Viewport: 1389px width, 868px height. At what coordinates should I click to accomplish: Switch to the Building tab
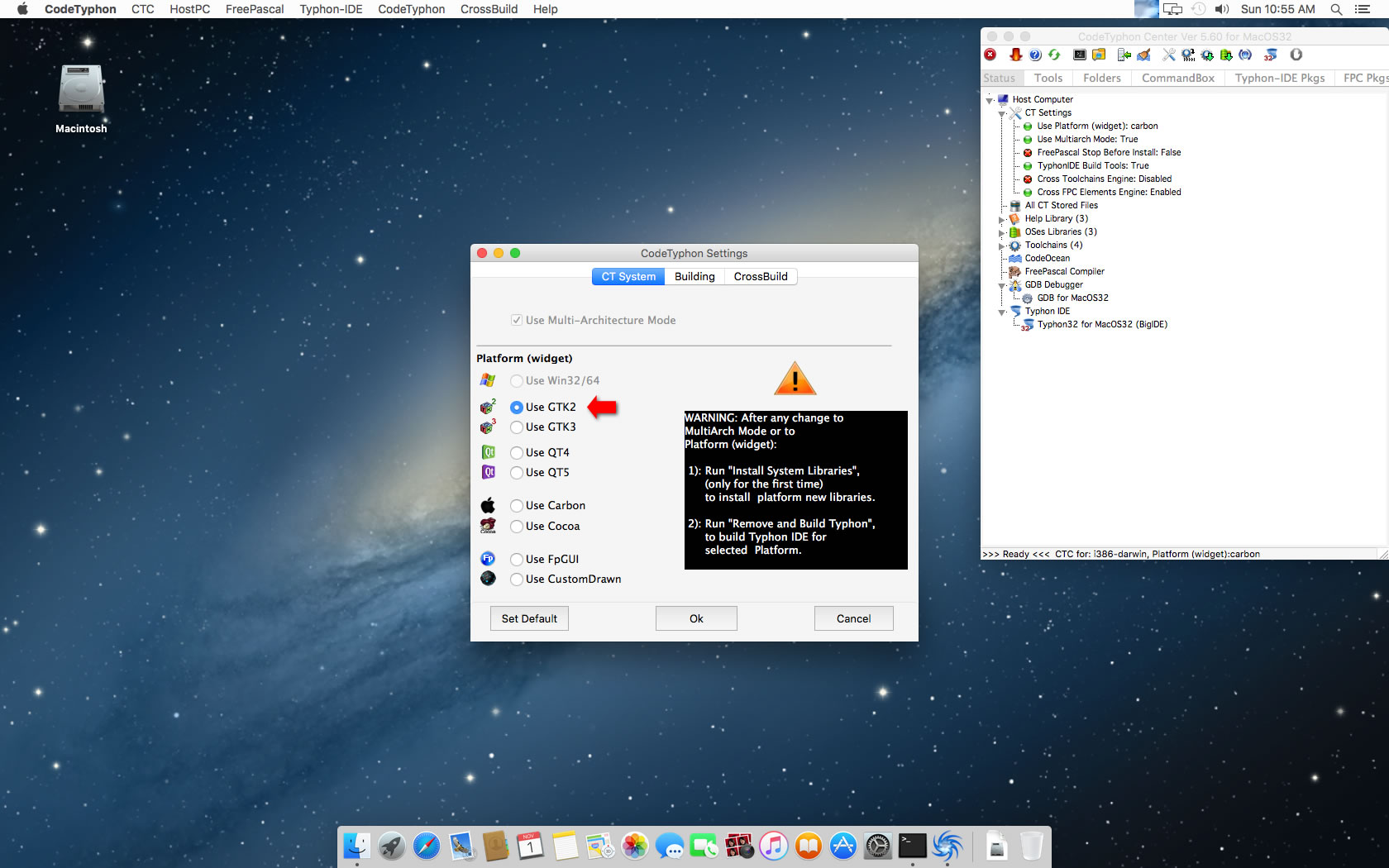(x=694, y=276)
